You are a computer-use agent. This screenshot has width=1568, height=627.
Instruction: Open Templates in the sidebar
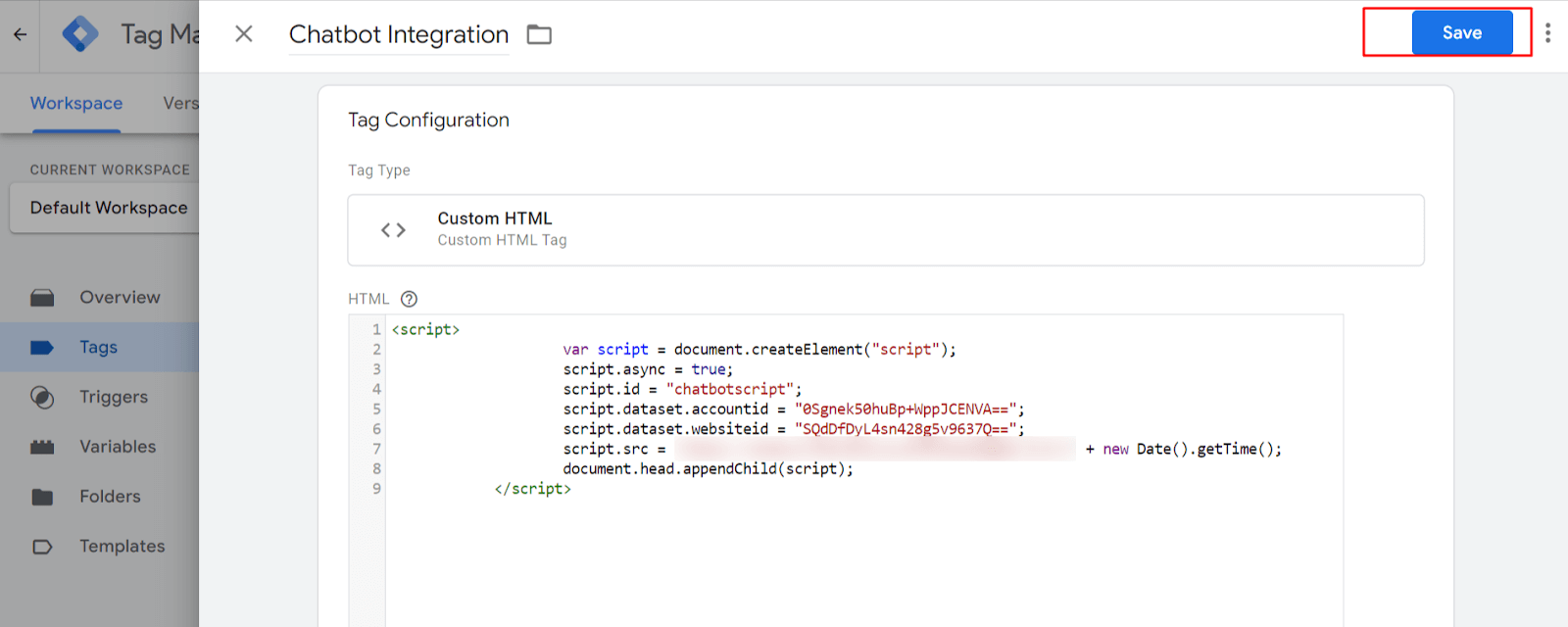tap(100, 547)
